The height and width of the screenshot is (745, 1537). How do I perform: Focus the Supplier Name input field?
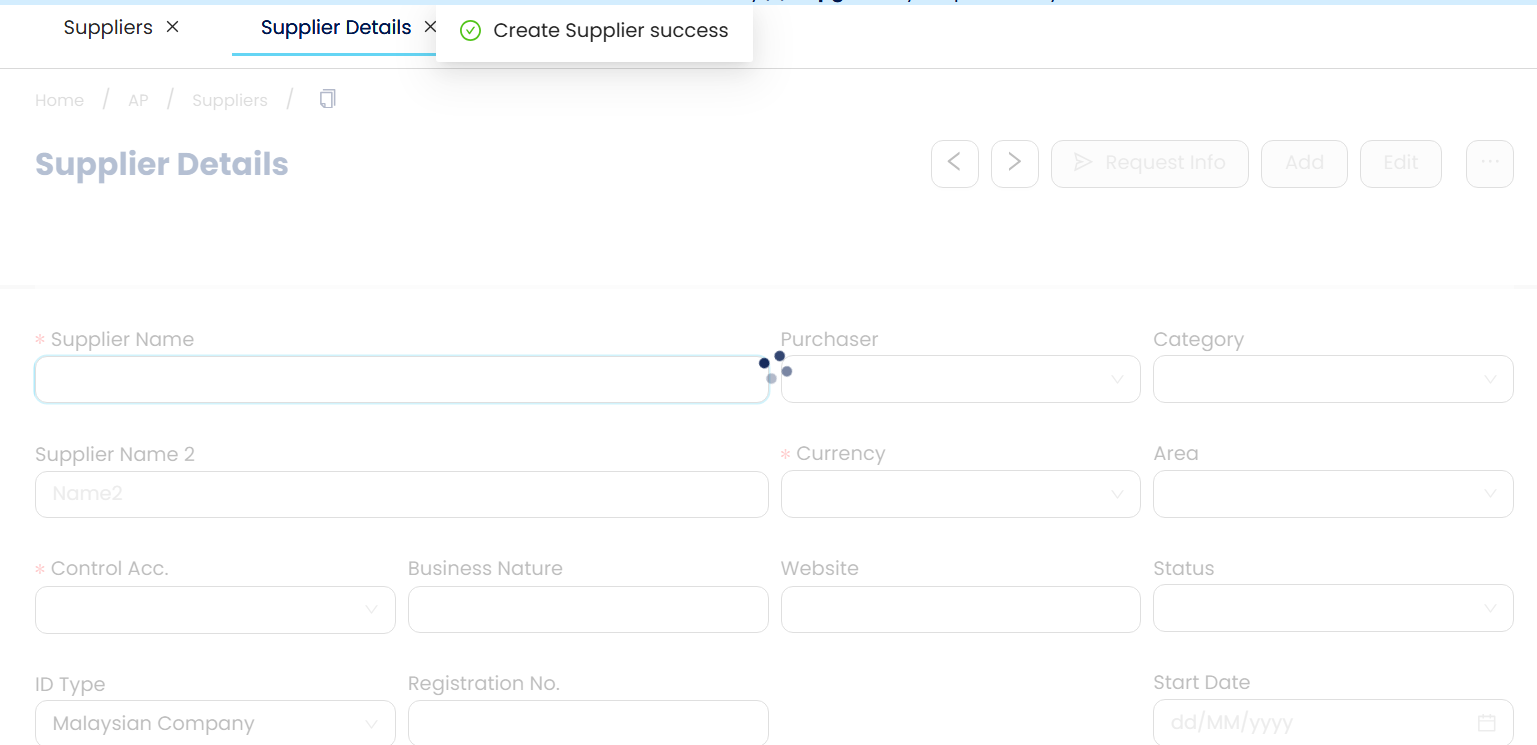coord(400,380)
